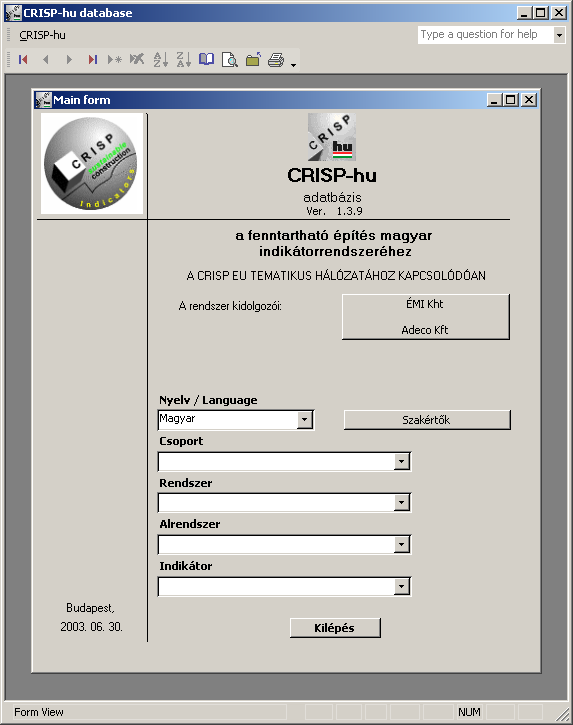Viewport: 573px width, 725px height.
Task: Click the Kilépés exit button
Action: [335, 628]
